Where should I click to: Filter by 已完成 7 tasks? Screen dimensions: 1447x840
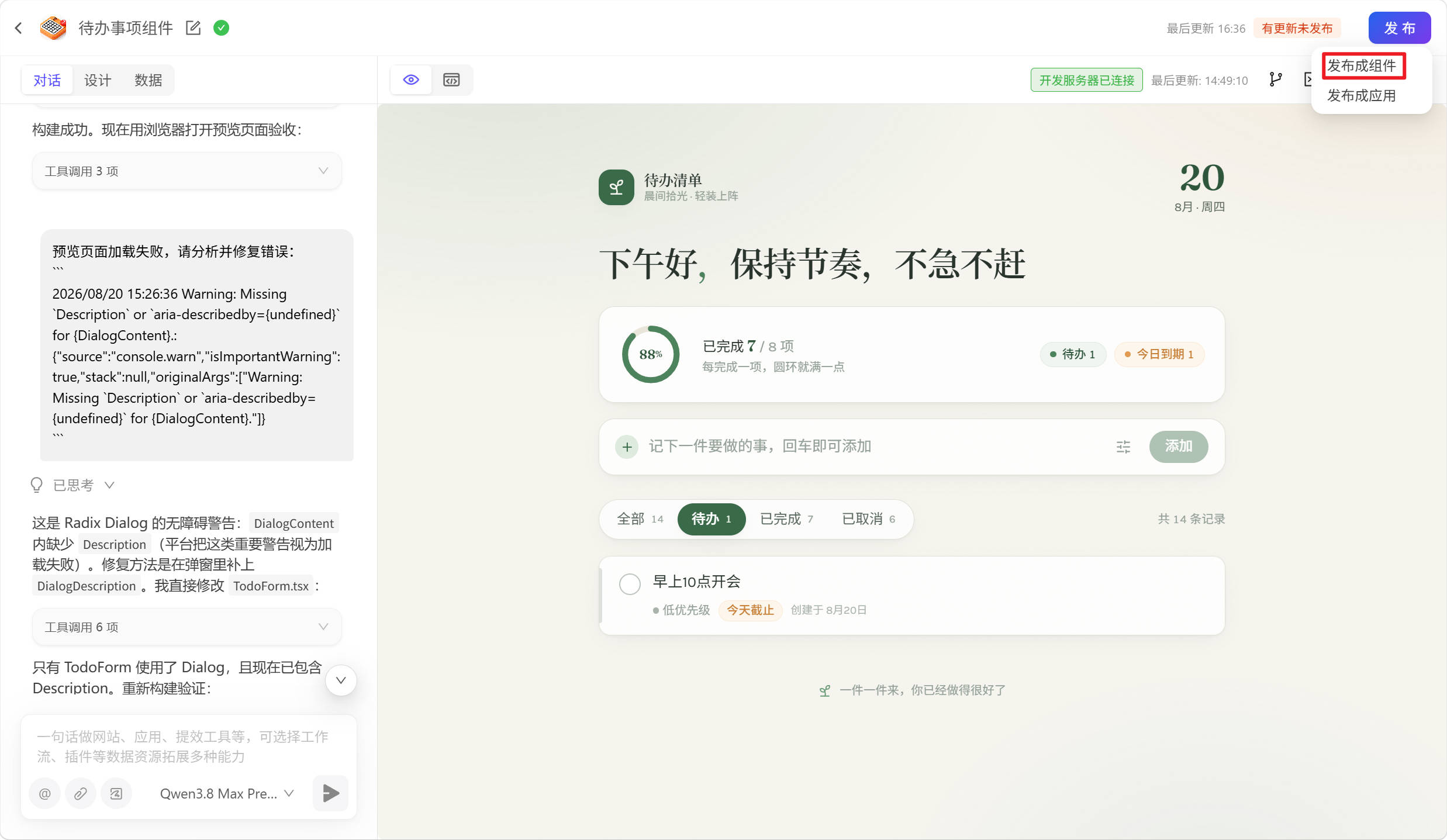coord(786,519)
